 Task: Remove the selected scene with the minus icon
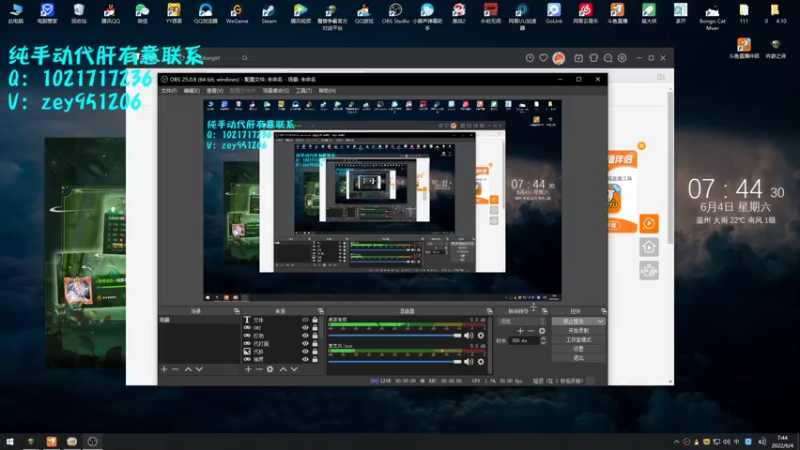[x=175, y=369]
